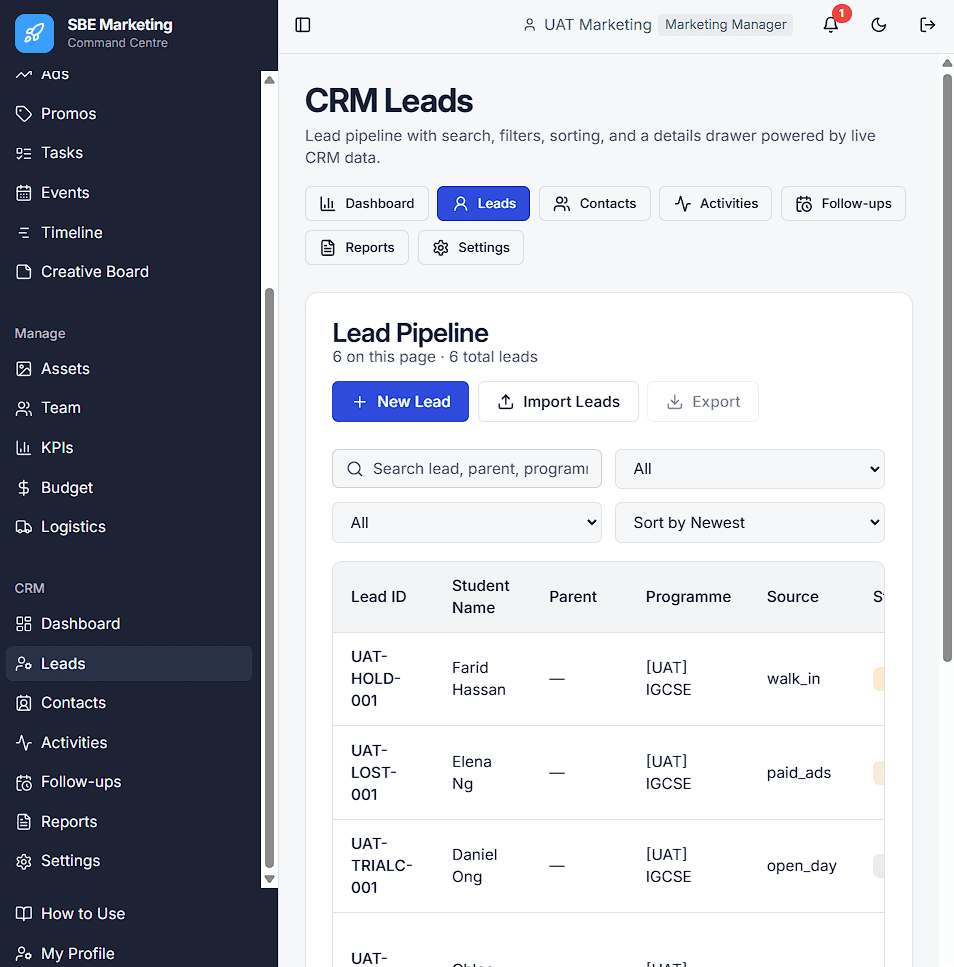Switch to the Follow-ups tab

click(843, 204)
